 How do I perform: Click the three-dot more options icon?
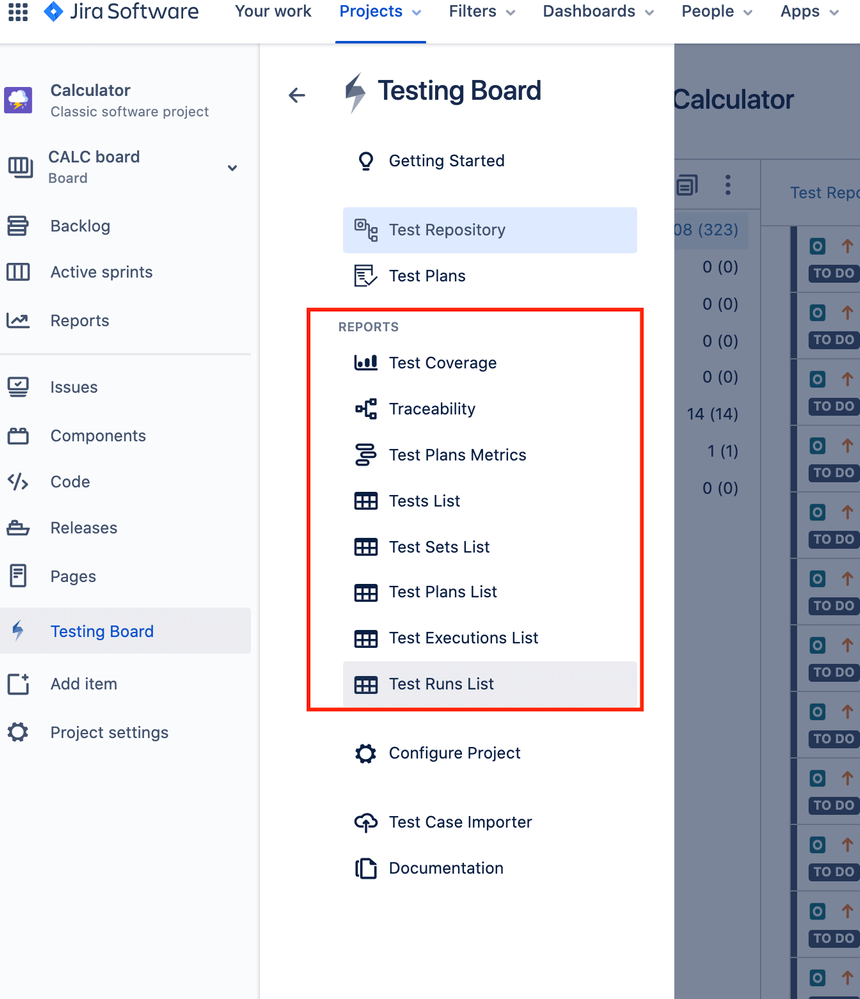727,185
